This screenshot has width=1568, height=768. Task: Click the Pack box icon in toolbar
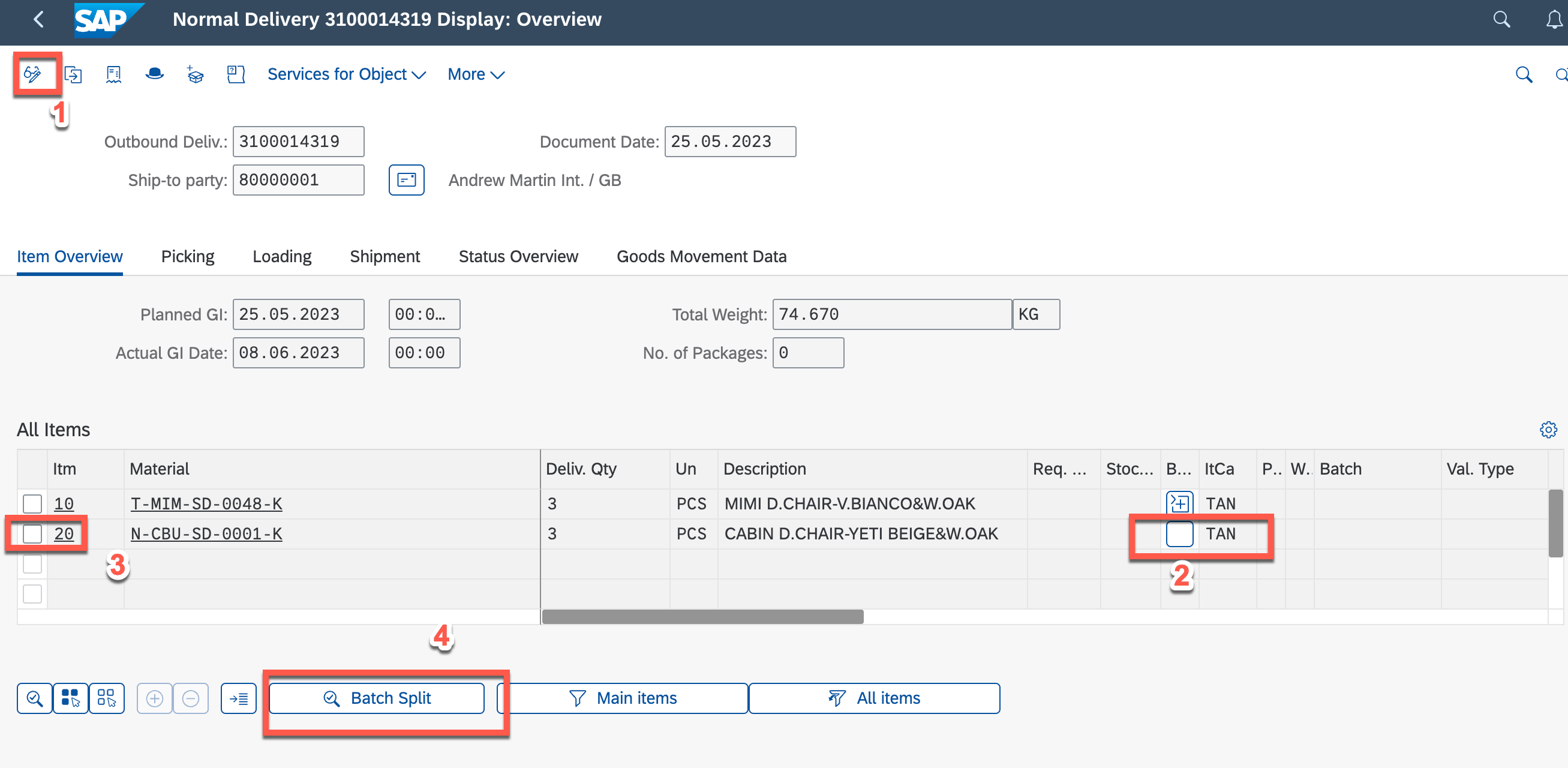point(195,74)
